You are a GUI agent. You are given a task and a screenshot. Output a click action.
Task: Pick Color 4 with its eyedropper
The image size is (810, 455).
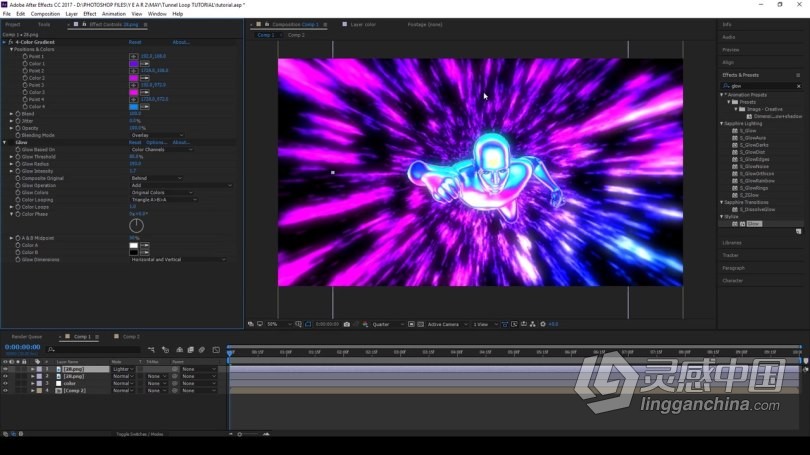pyautogui.click(x=145, y=106)
